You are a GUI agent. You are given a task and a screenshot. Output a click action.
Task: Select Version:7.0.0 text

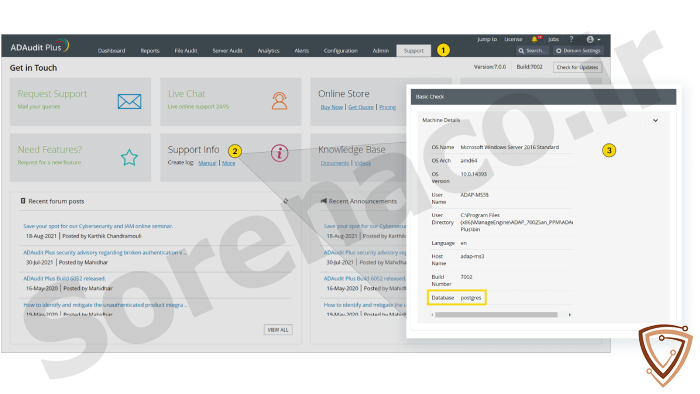(x=490, y=67)
